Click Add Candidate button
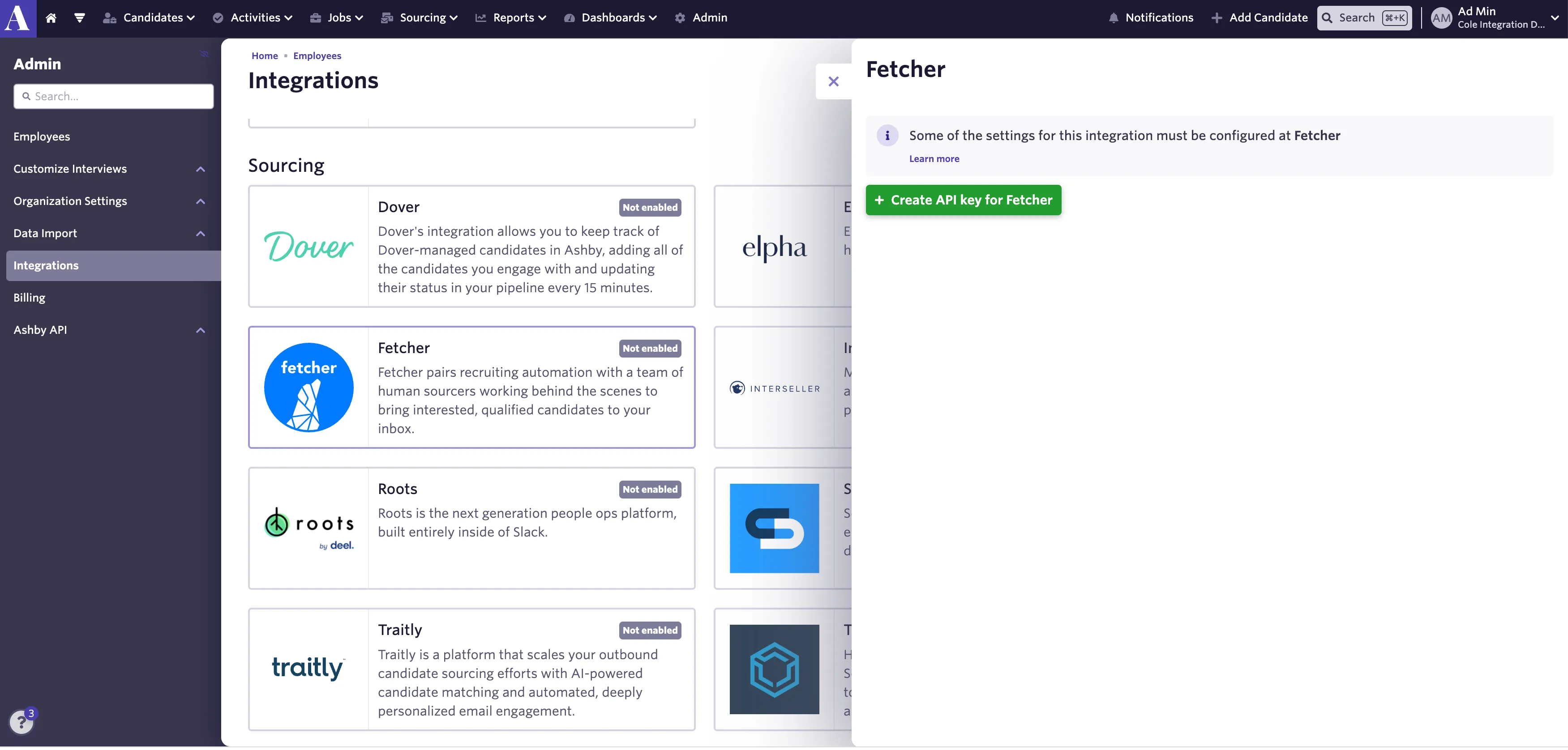This screenshot has width=1568, height=750. click(1260, 17)
